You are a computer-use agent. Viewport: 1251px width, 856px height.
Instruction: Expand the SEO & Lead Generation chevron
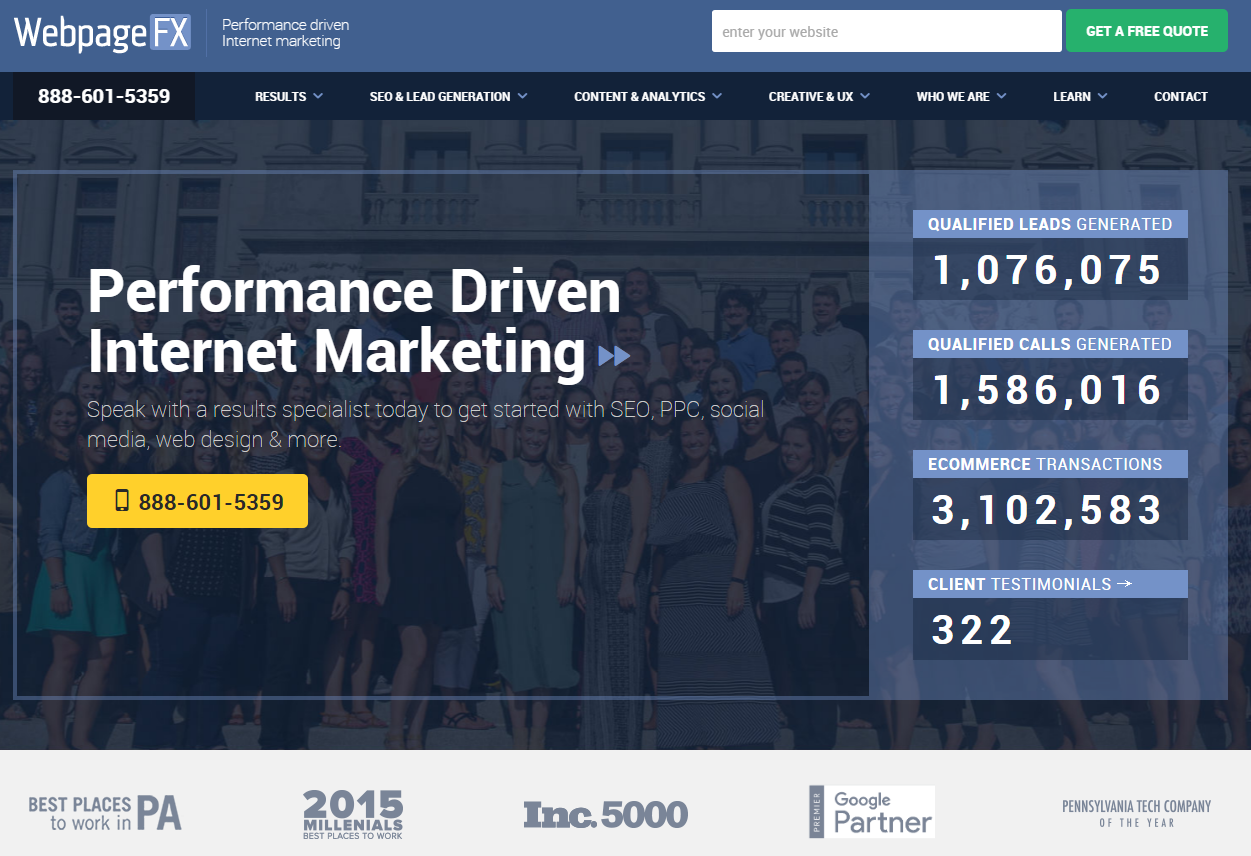point(522,96)
